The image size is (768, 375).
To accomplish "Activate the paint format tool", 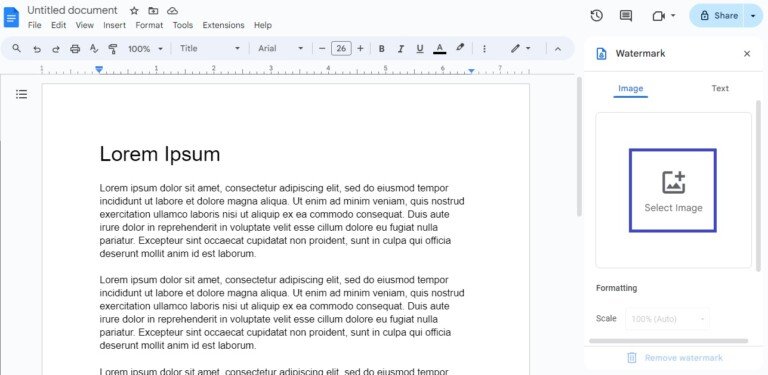I will click(x=113, y=48).
